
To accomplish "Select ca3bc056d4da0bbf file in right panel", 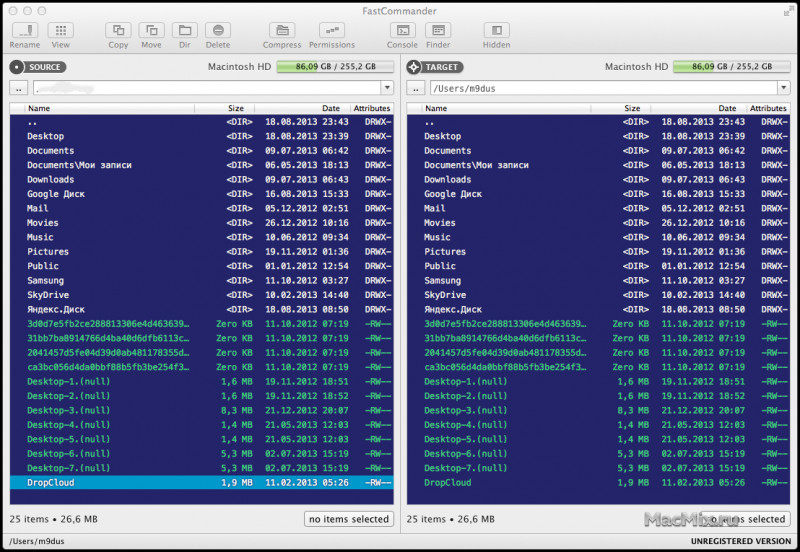I will click(x=598, y=367).
